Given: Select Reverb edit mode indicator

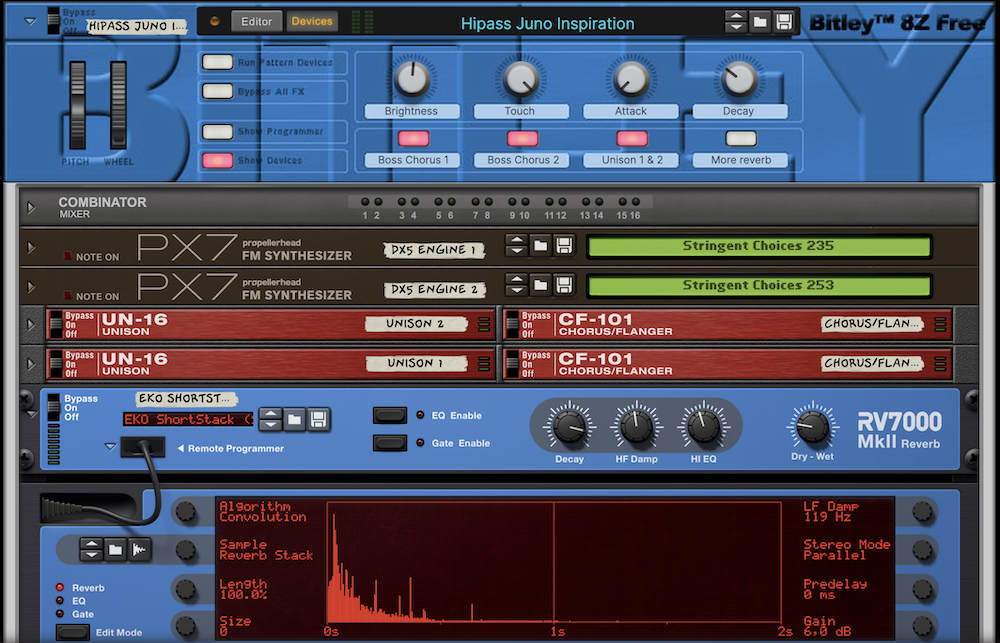Looking at the screenshot, I should click(x=60, y=588).
